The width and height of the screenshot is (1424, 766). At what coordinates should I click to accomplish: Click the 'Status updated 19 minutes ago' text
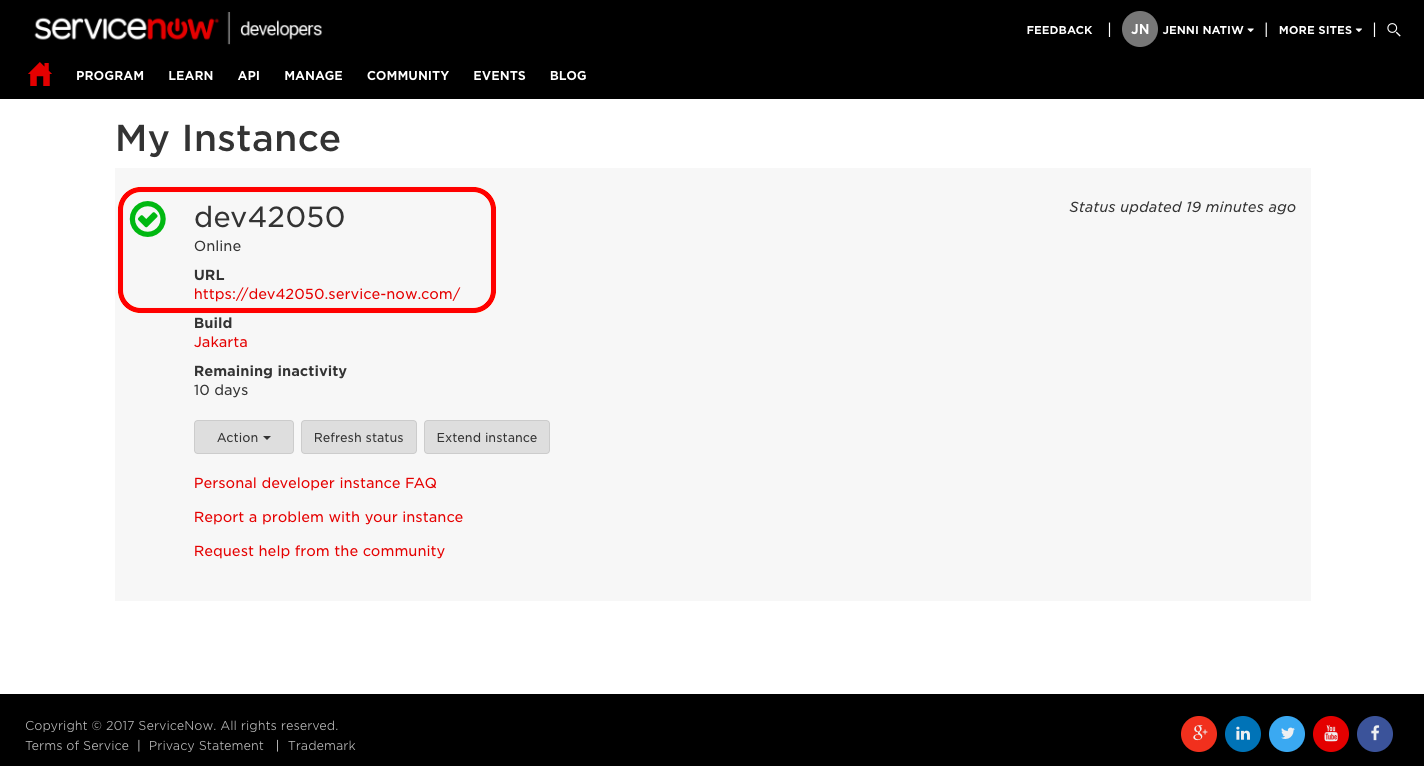(x=1182, y=207)
